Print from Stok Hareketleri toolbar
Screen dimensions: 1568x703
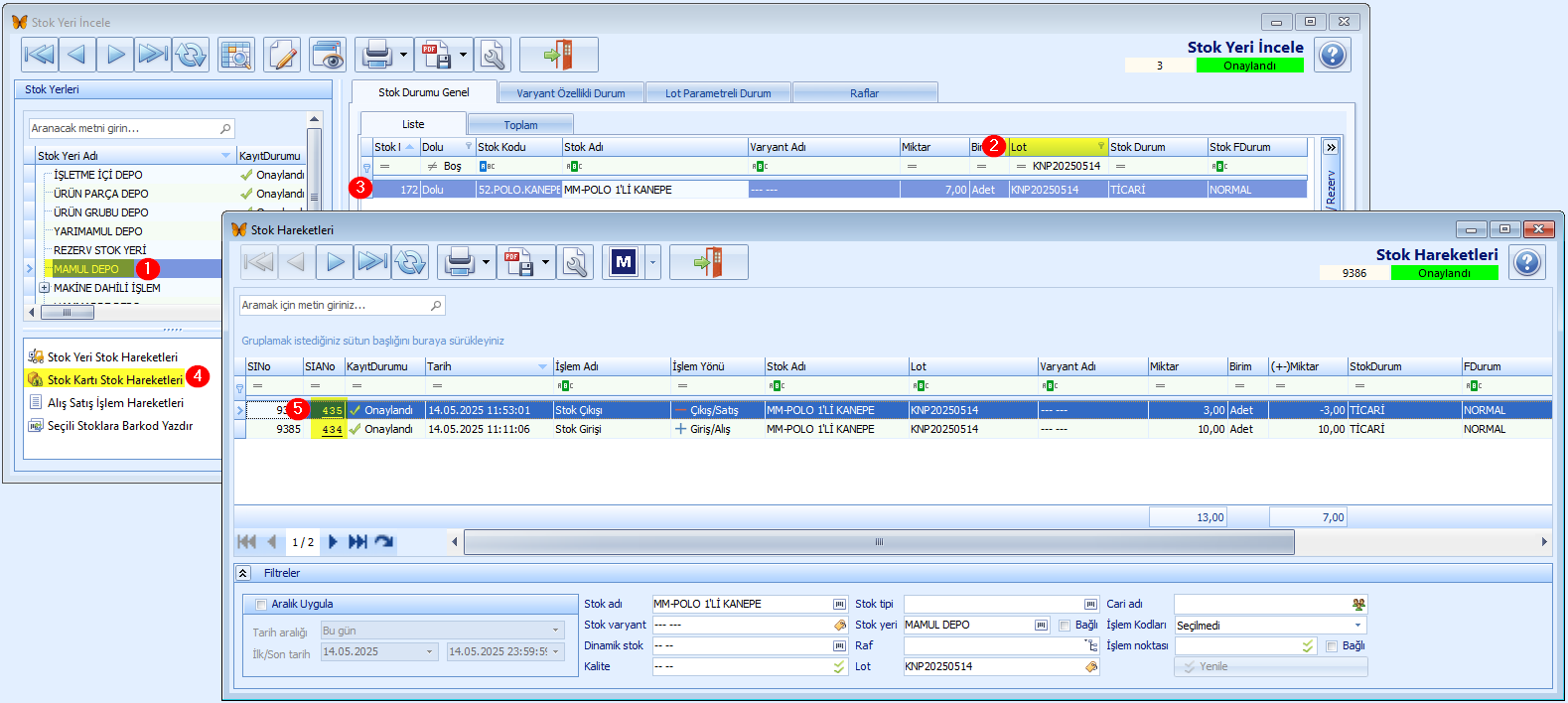(459, 262)
